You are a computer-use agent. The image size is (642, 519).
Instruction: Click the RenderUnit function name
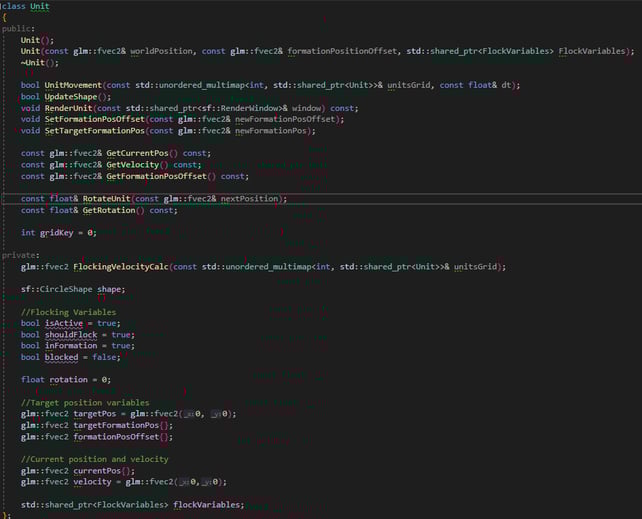[x=68, y=108]
